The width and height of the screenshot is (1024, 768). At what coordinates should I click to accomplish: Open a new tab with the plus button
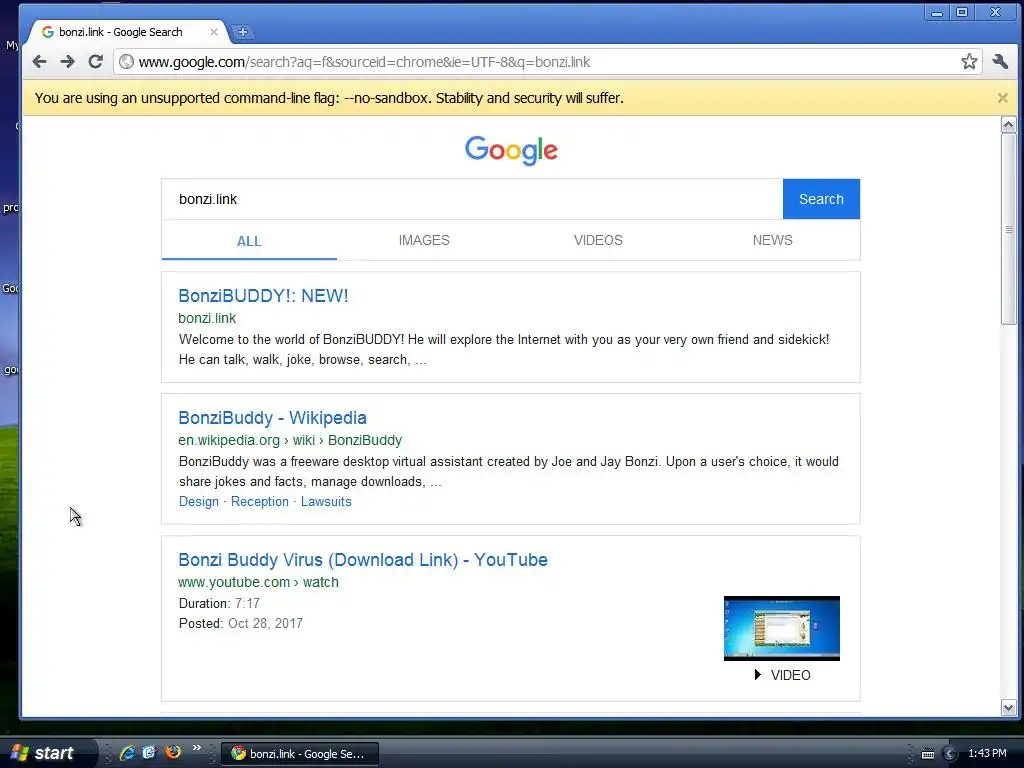[242, 32]
